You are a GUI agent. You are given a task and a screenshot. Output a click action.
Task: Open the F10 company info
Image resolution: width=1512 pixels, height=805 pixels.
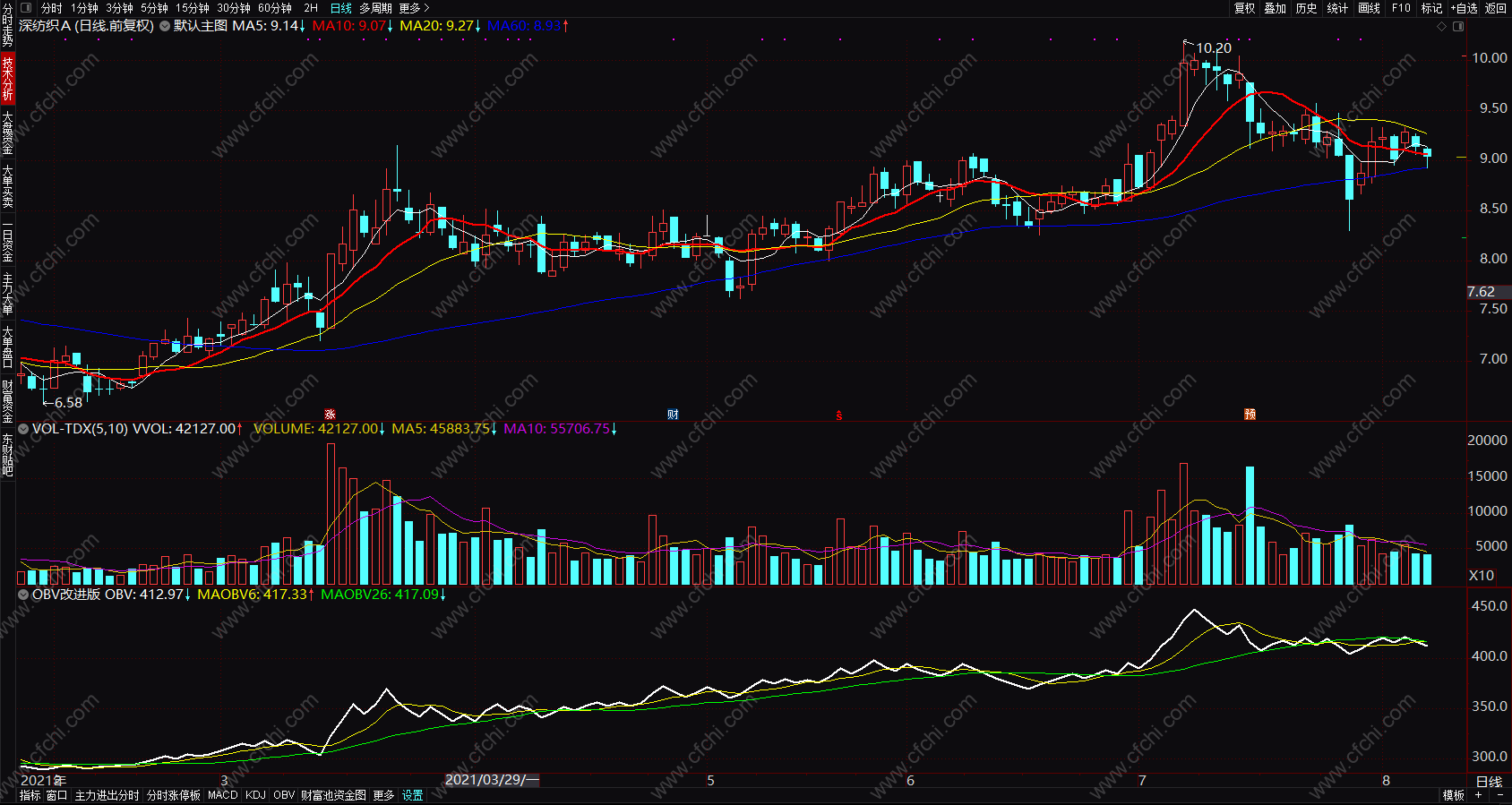1401,8
